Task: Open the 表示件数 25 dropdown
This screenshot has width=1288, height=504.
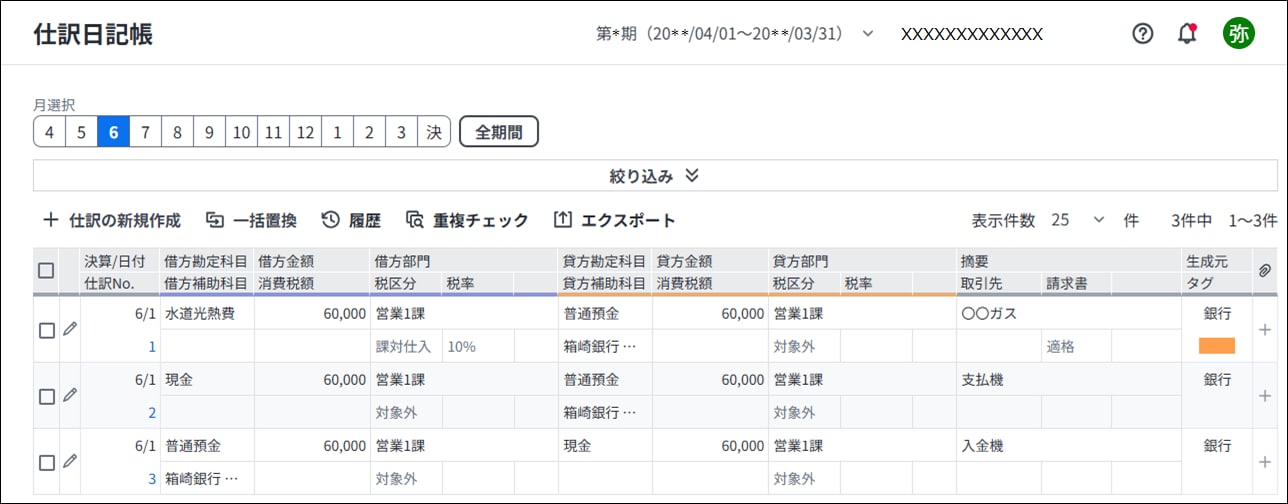Action: [1079, 220]
